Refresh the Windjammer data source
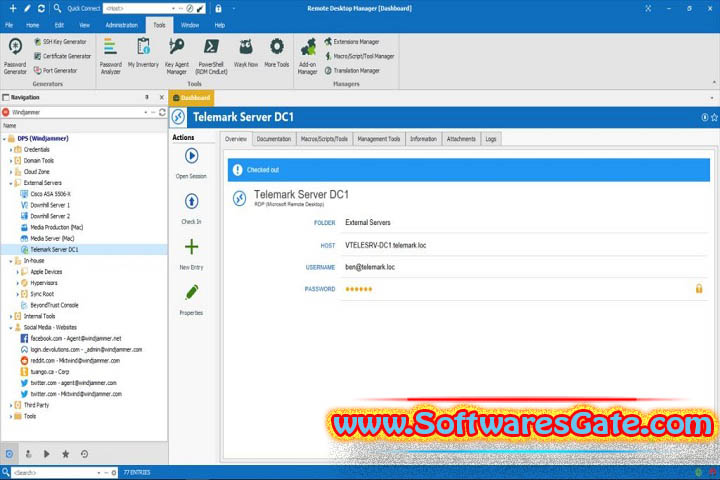Screen dimensions: 720x480 click(162, 112)
